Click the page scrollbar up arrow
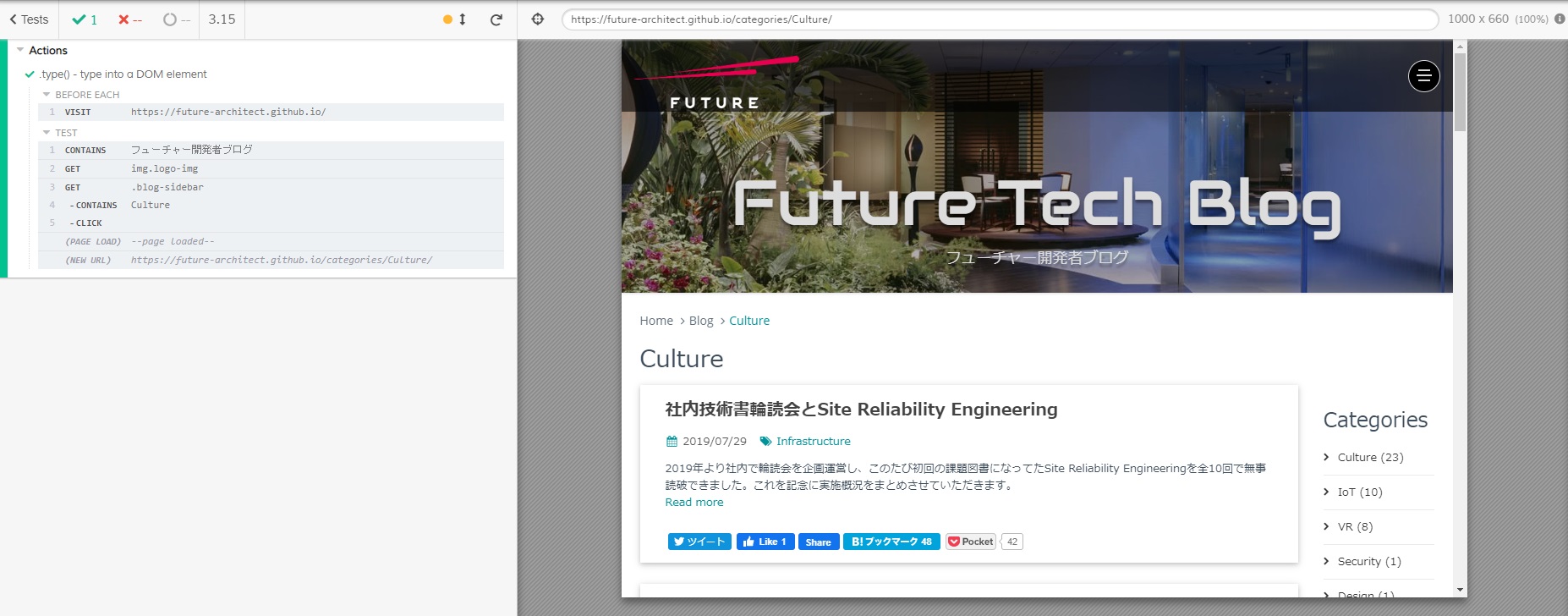This screenshot has height=616, width=1568. pyautogui.click(x=1460, y=47)
